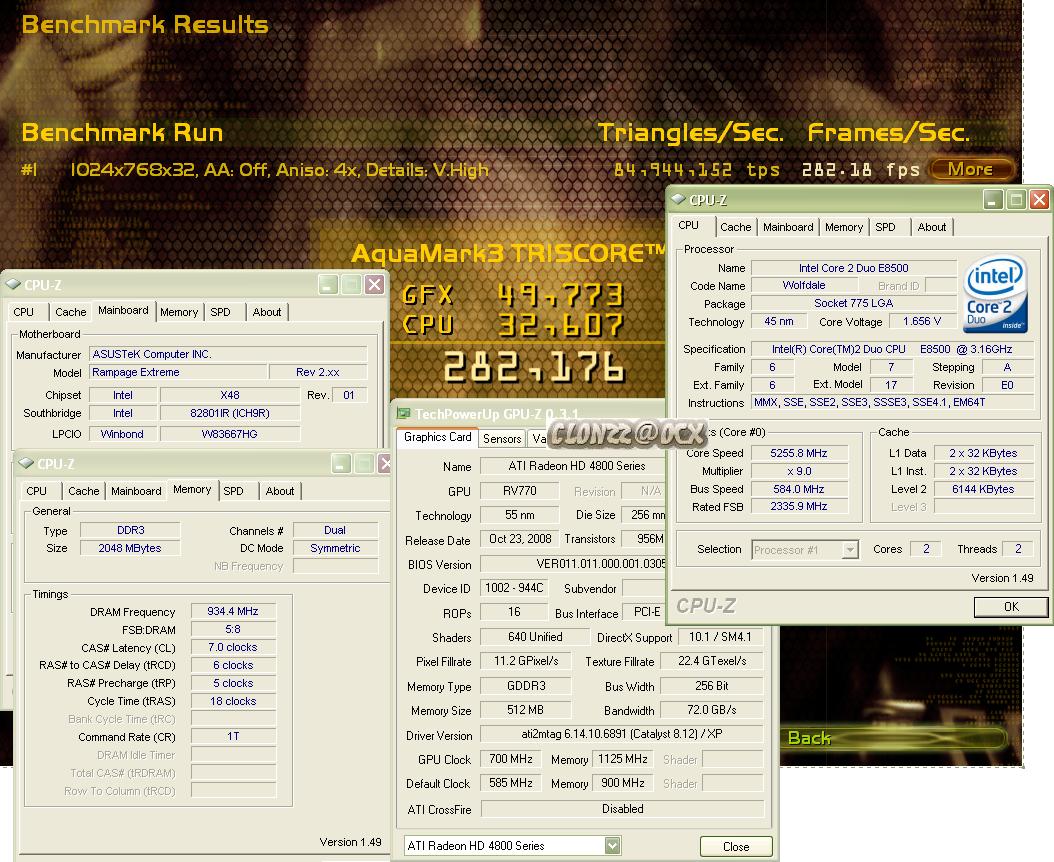
Task: Select About tab in Memory CPU-Z window
Action: pos(280,491)
